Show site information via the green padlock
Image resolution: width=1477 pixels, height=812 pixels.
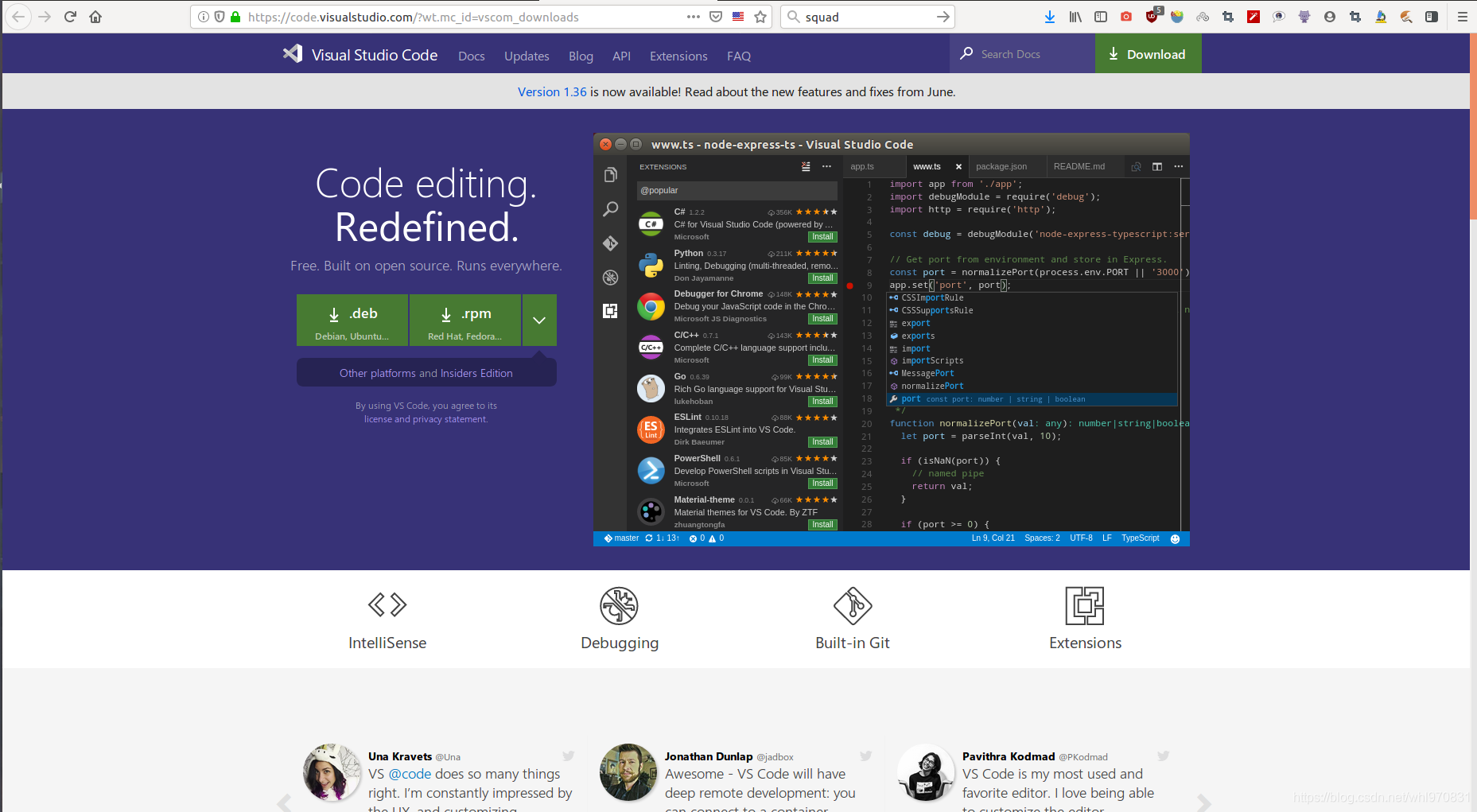click(x=235, y=17)
